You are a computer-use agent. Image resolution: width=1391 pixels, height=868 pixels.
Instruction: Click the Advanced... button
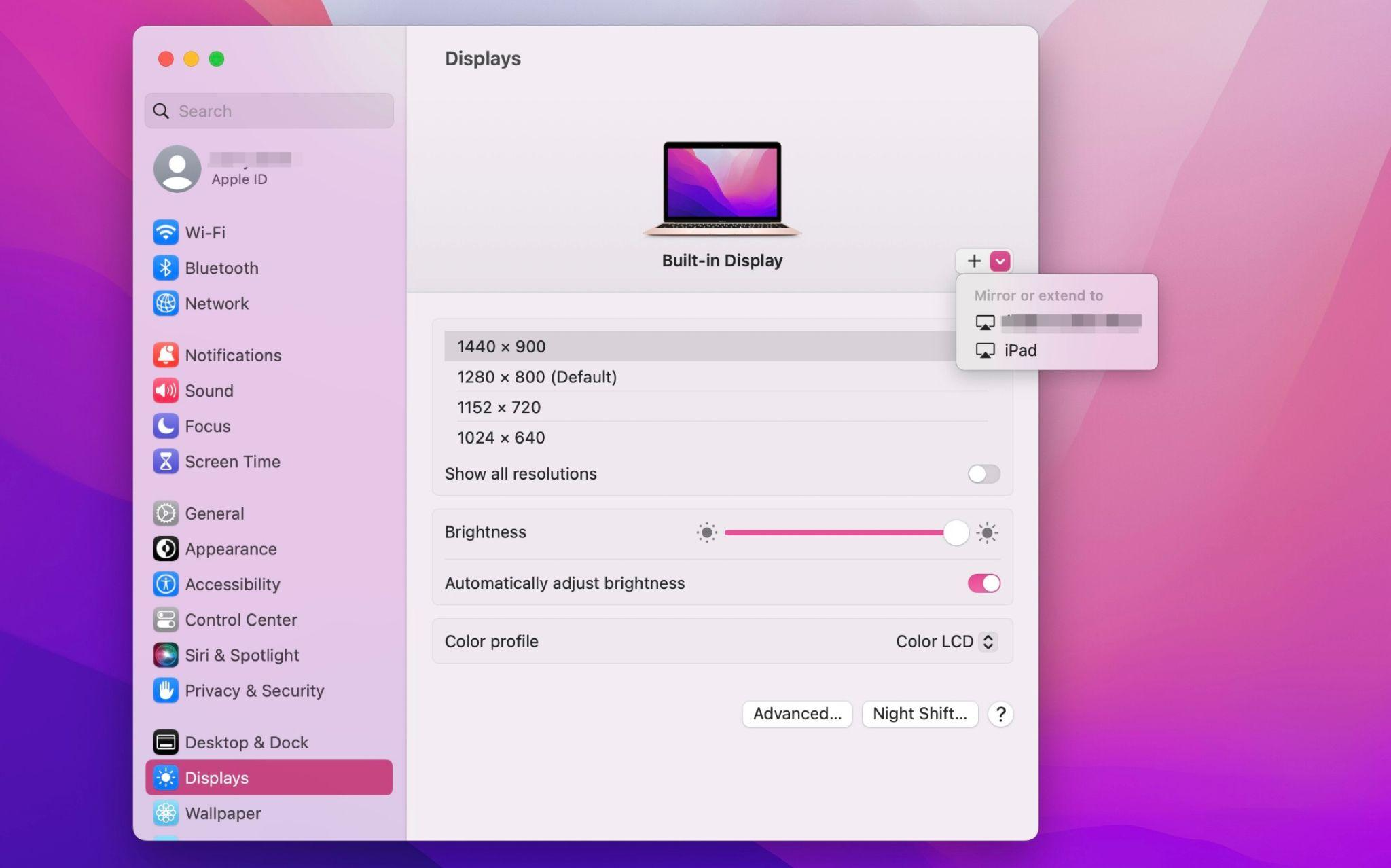pos(797,714)
